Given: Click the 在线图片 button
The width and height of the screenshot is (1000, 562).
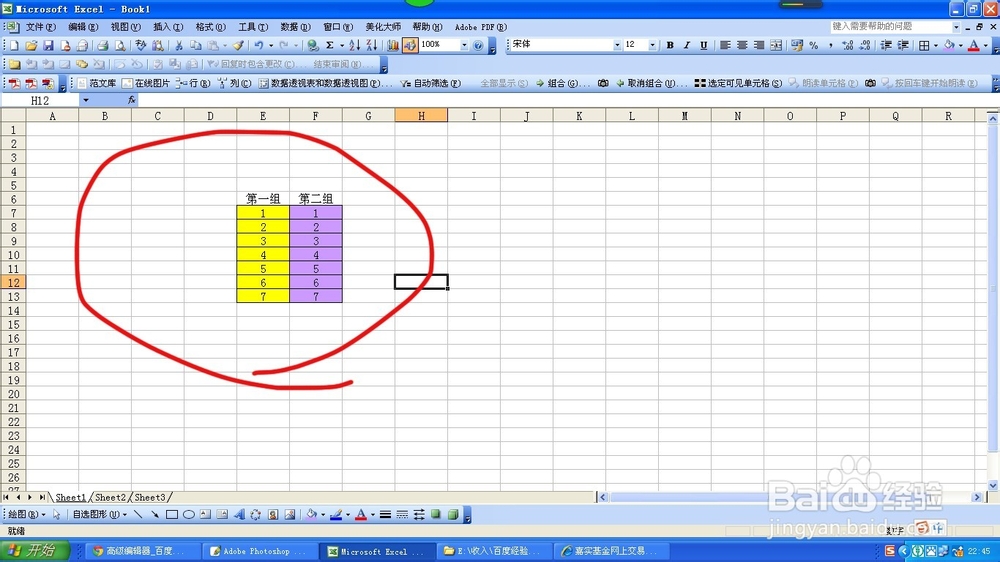Looking at the screenshot, I should coord(146,83).
